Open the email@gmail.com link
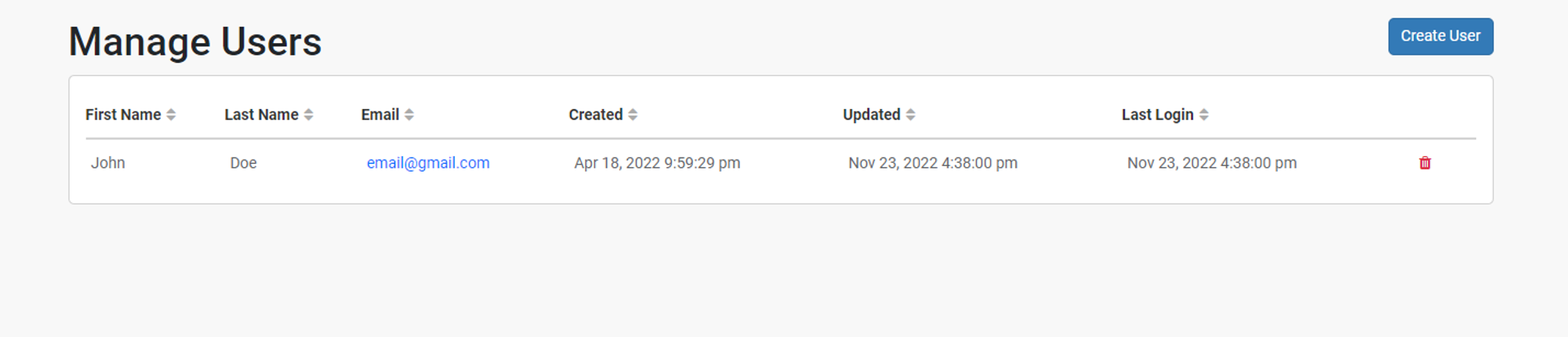Screen dimensions: 1568x337 428,163
